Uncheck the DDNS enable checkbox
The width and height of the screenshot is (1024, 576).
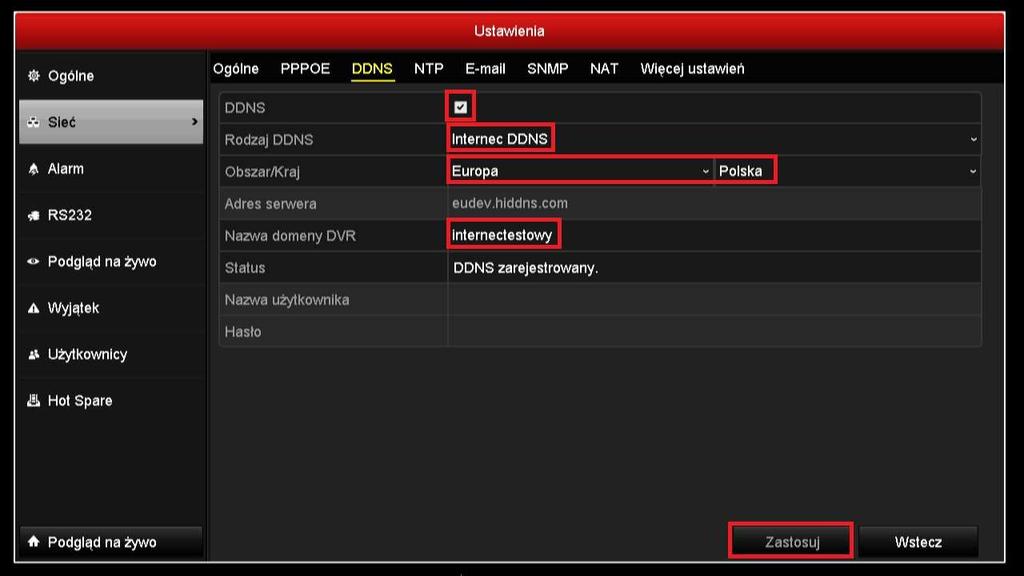(x=460, y=107)
